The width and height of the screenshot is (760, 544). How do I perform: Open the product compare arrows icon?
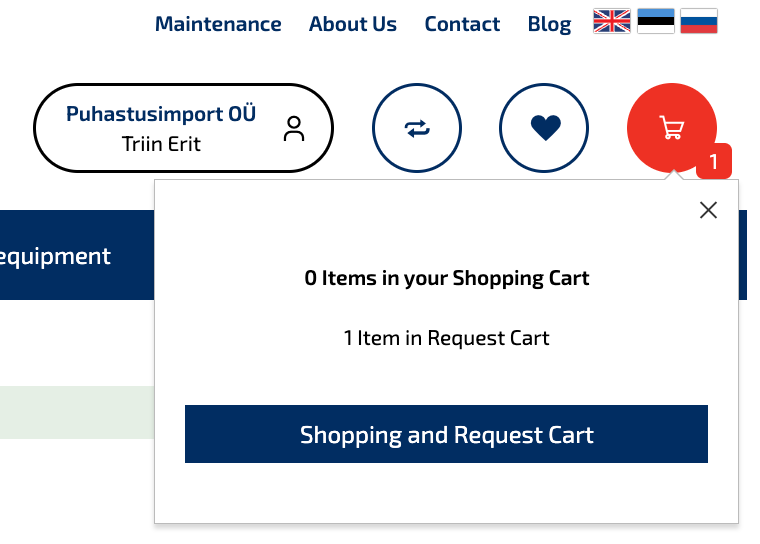click(x=417, y=128)
